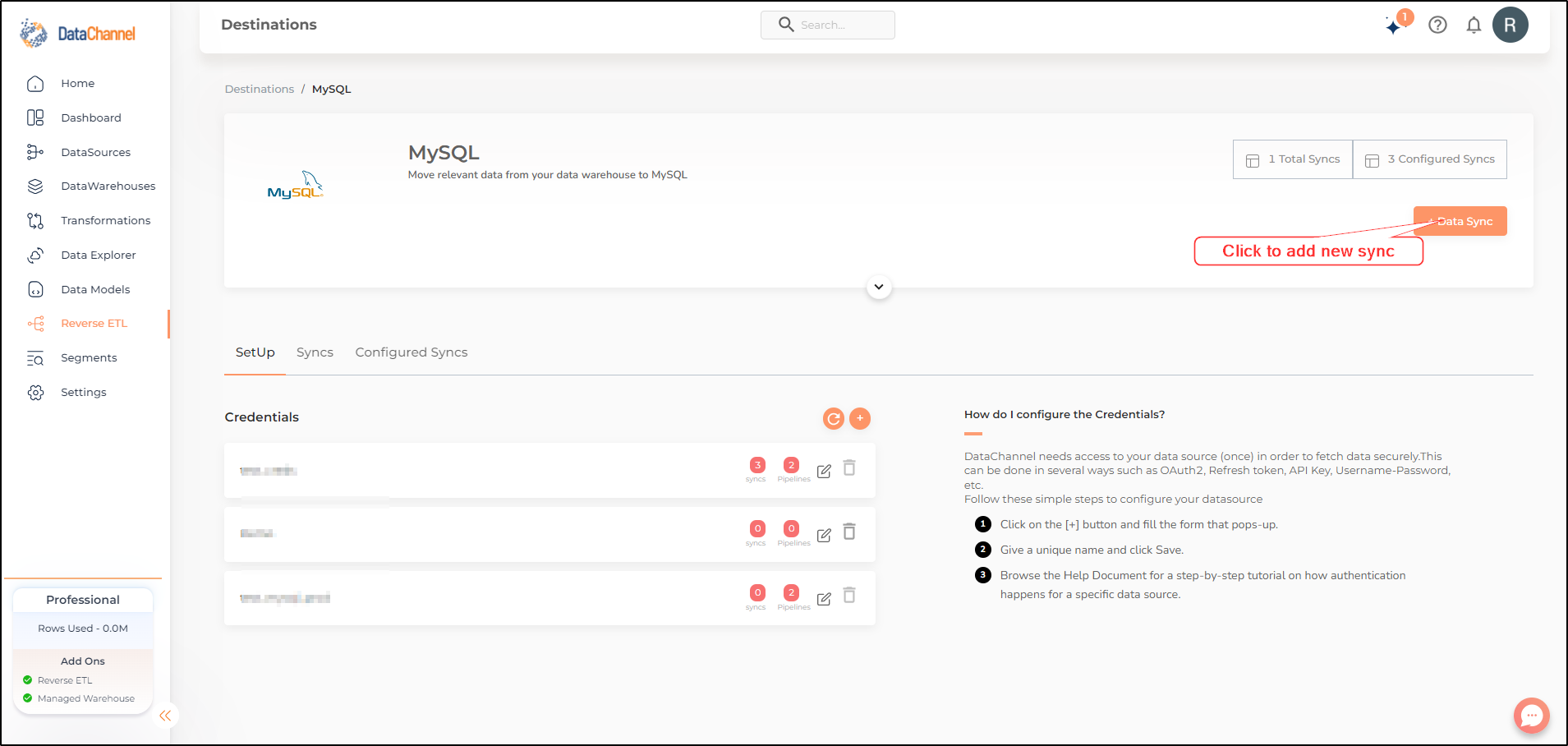The image size is (1568, 746).
Task: Select the DataSources sidebar icon
Action: (x=35, y=152)
